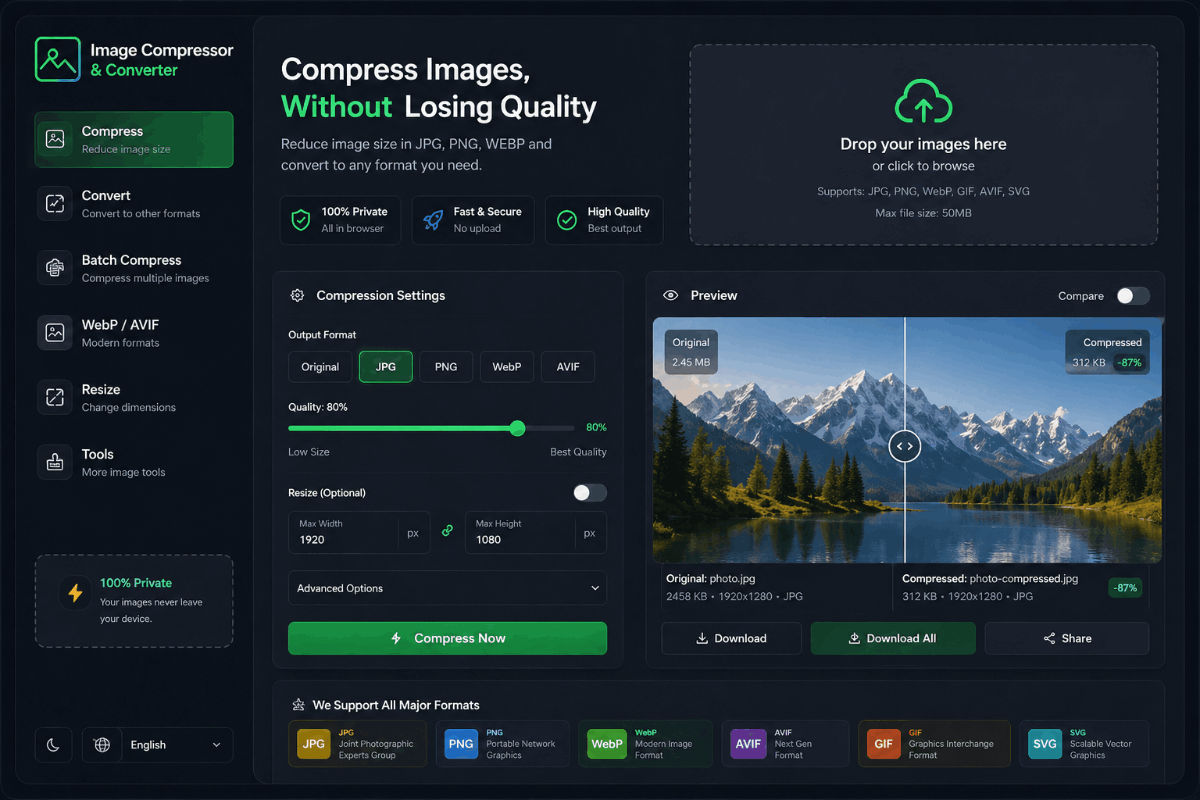1200x800 pixels.
Task: Open the Convert menu item
Action: [134, 203]
